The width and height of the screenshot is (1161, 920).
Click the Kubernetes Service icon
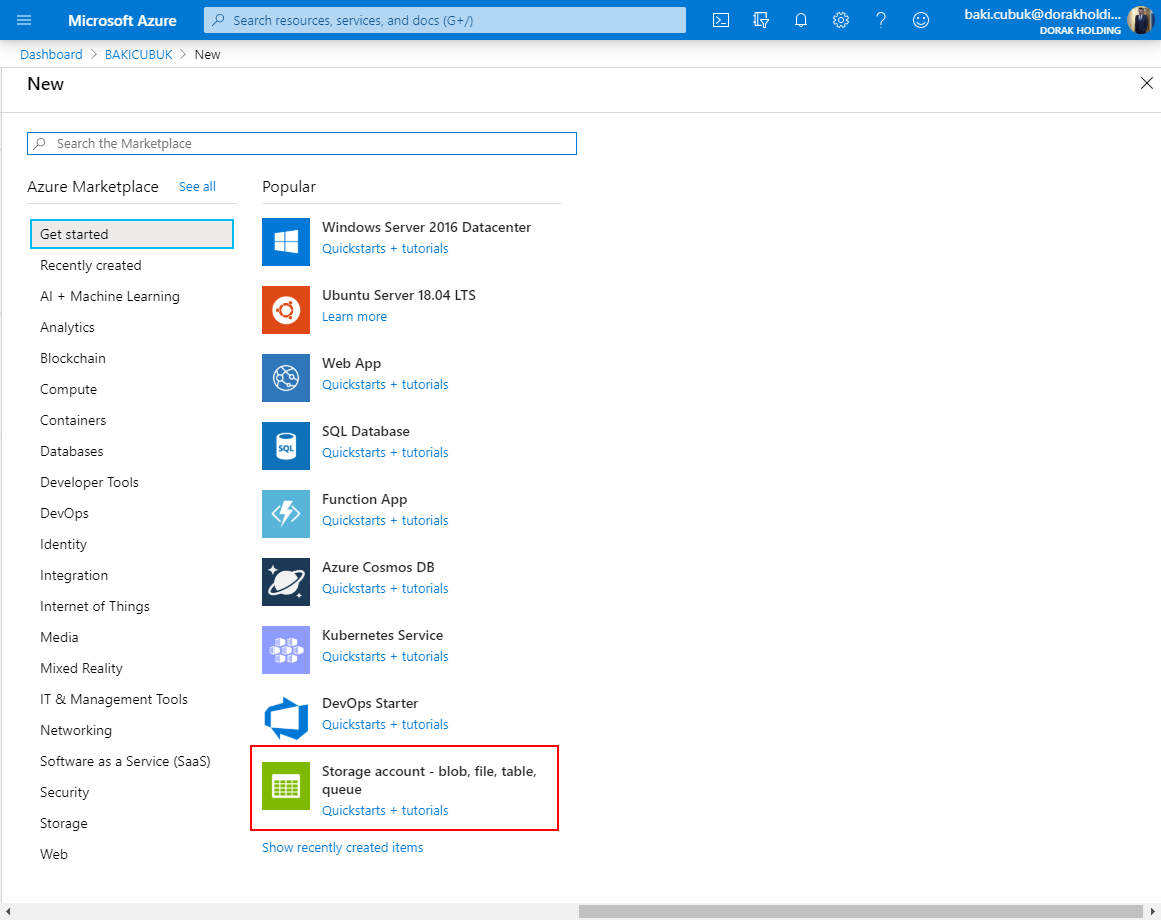coord(286,651)
